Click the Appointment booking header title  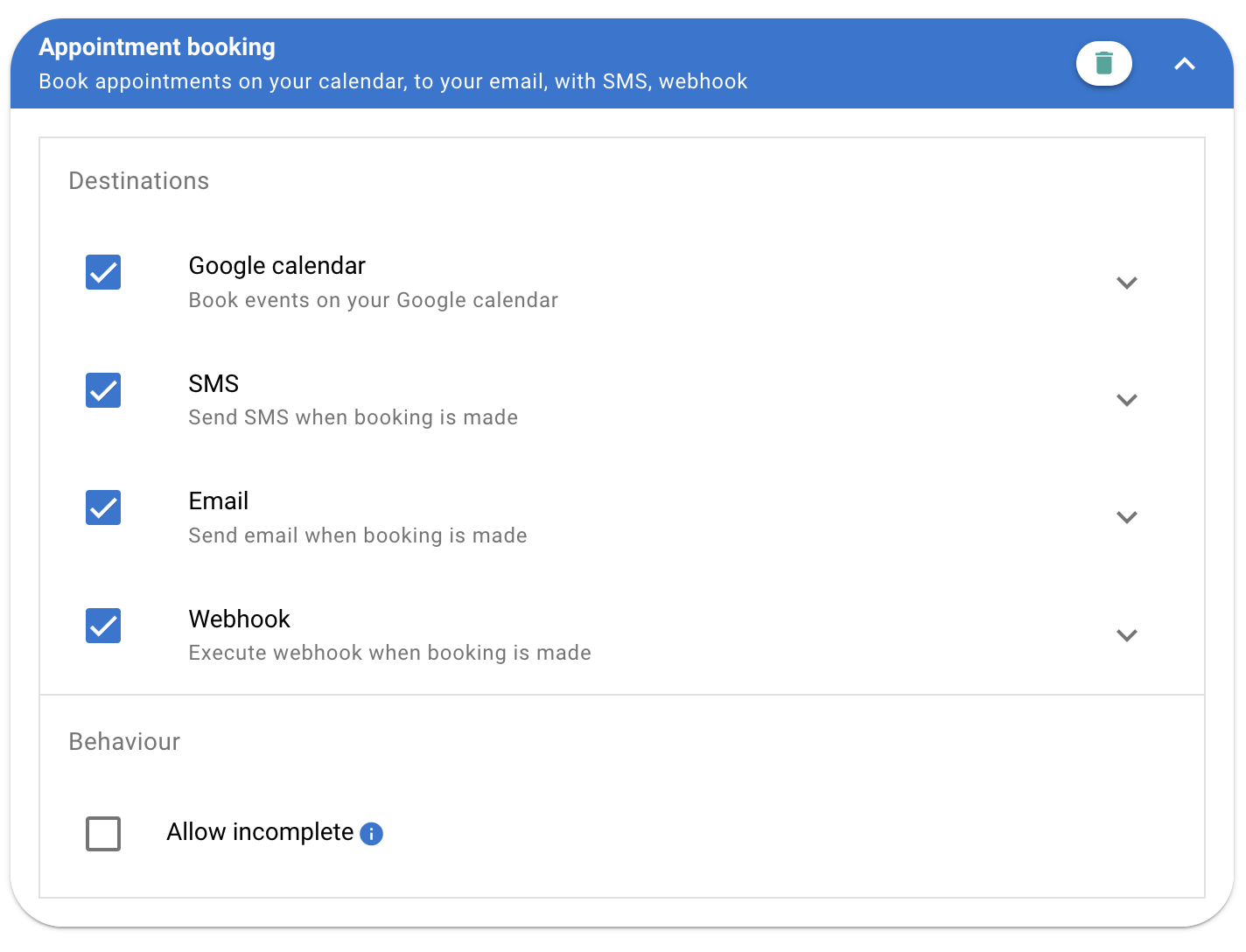157,47
